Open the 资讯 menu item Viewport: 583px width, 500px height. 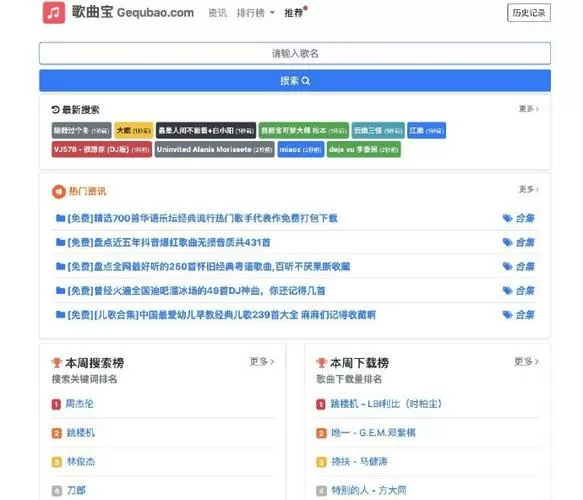[218, 13]
